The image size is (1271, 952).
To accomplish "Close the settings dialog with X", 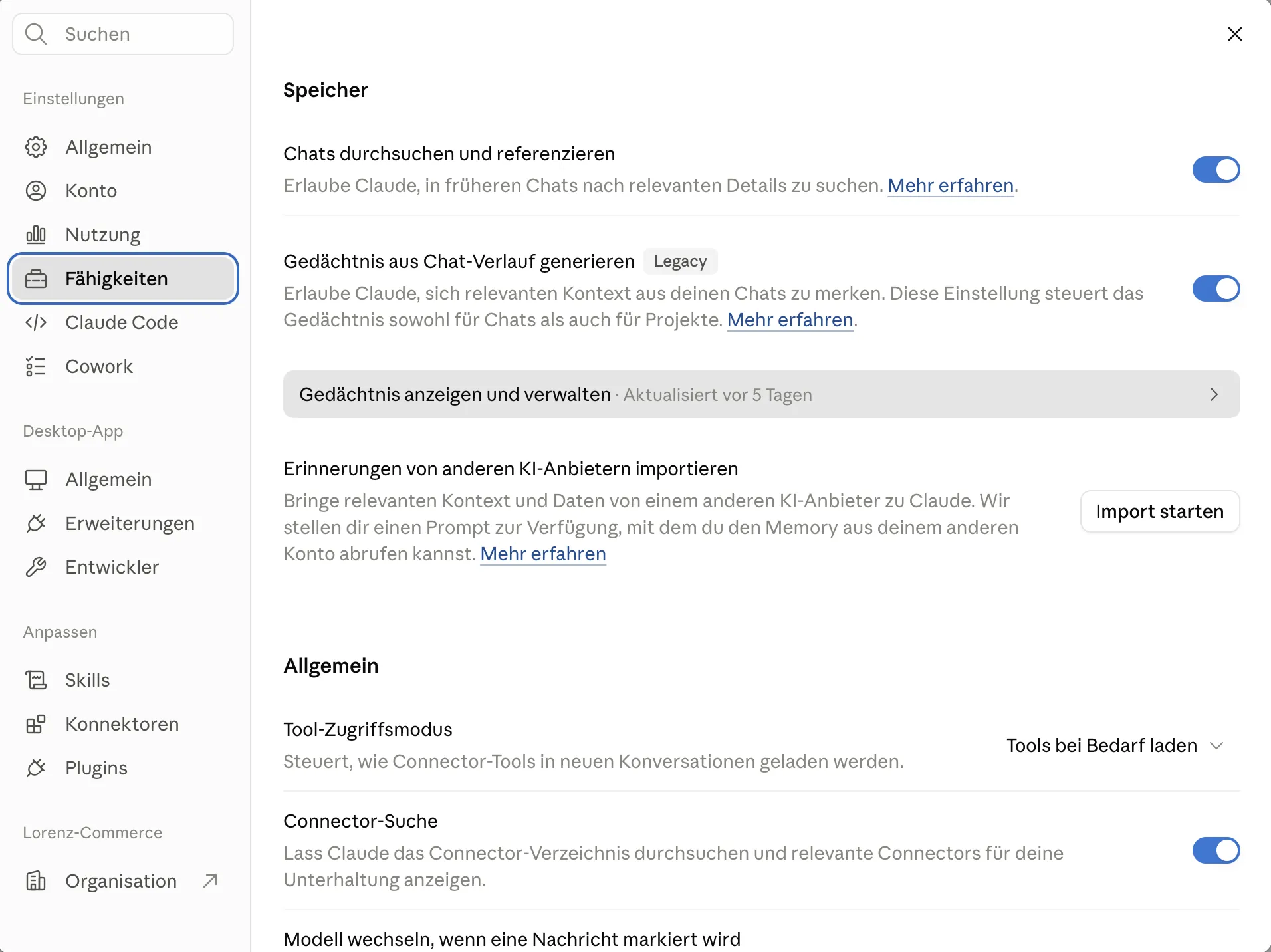I will click(x=1234, y=34).
